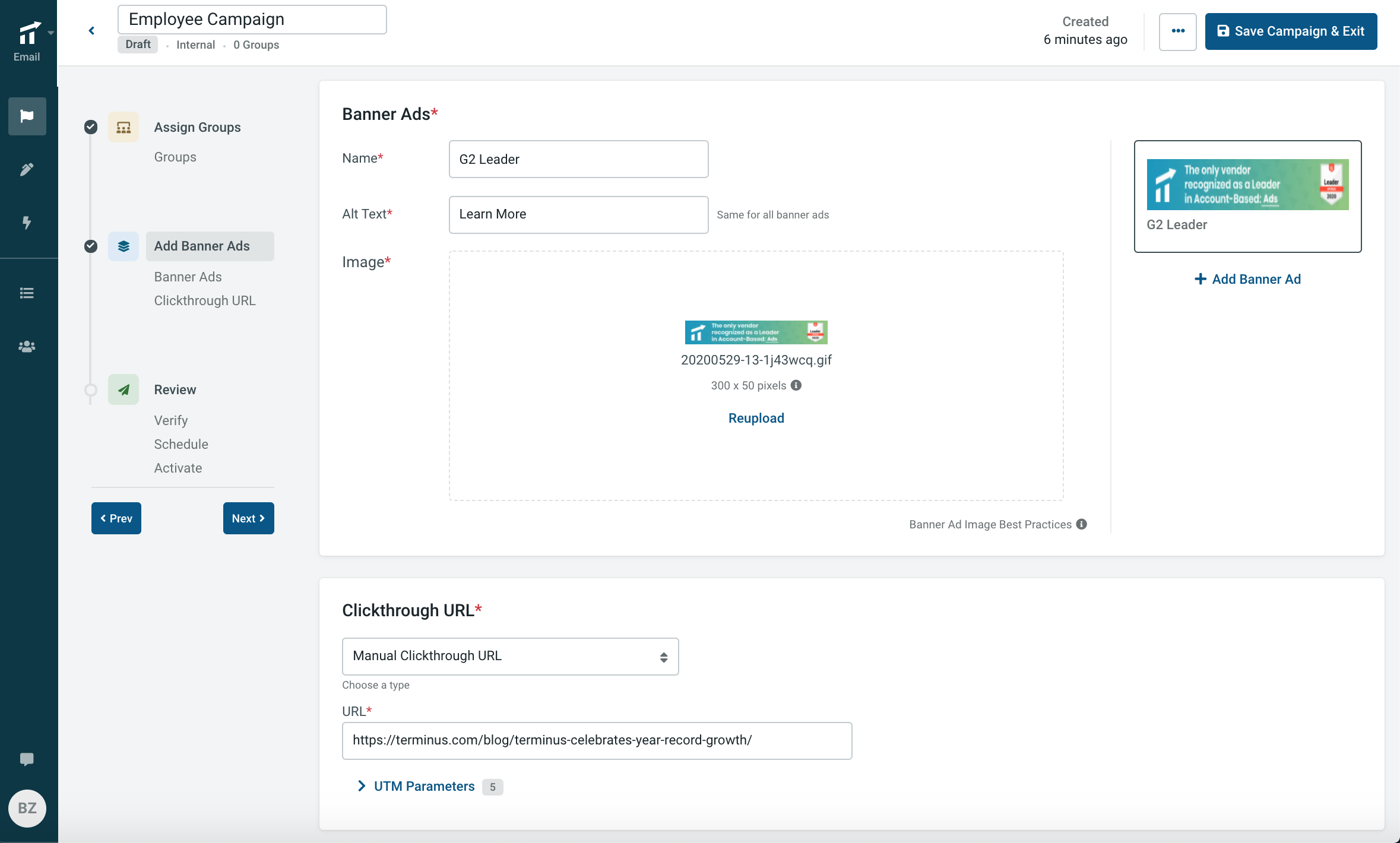Open the people groups icon in sidebar
Image resolution: width=1400 pixels, height=843 pixels.
tap(27, 347)
